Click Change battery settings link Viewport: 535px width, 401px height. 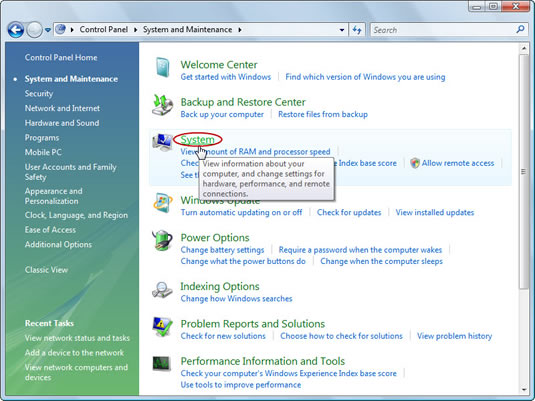point(222,250)
